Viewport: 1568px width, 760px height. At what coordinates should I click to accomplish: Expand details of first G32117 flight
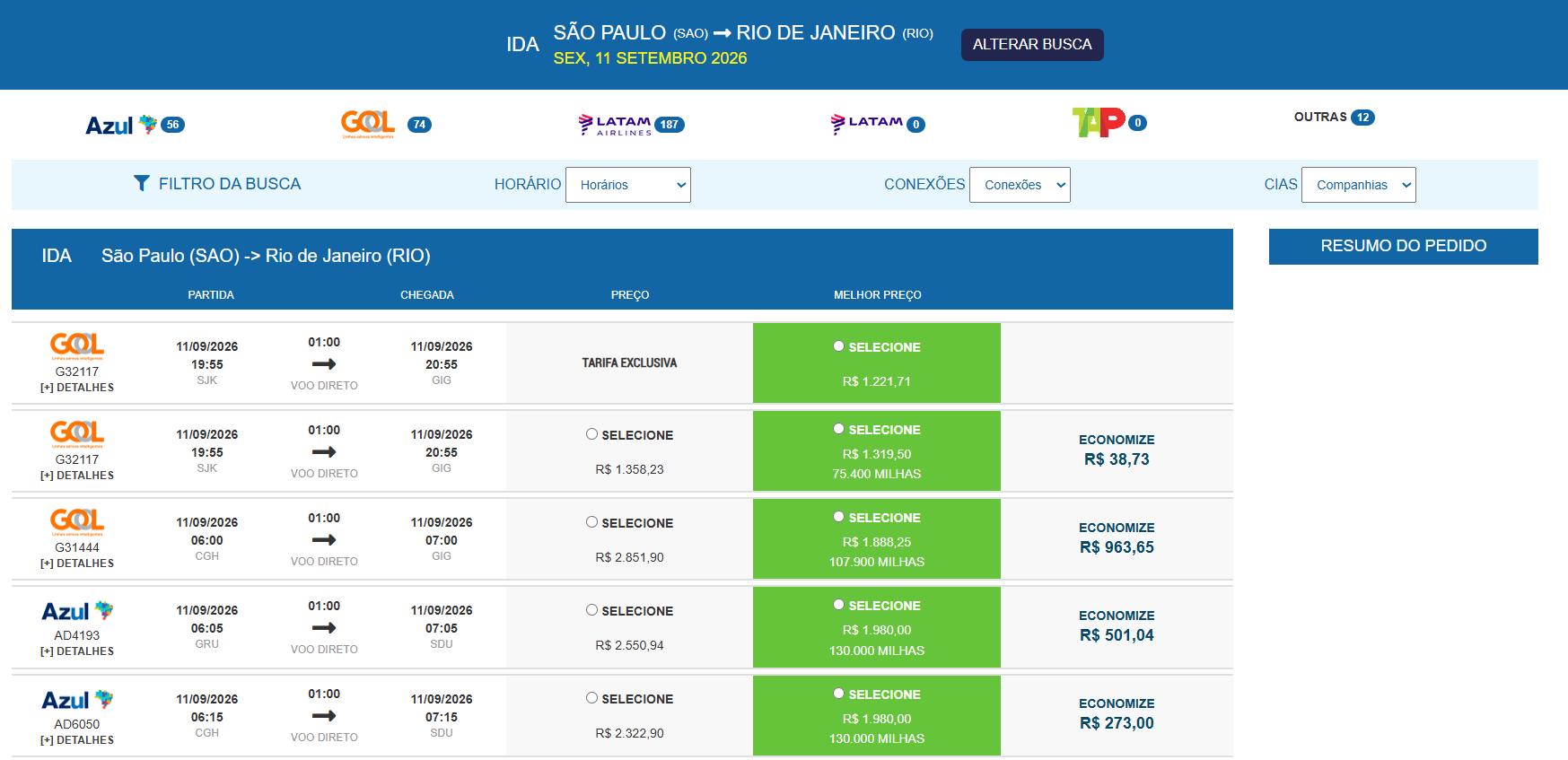point(77,388)
